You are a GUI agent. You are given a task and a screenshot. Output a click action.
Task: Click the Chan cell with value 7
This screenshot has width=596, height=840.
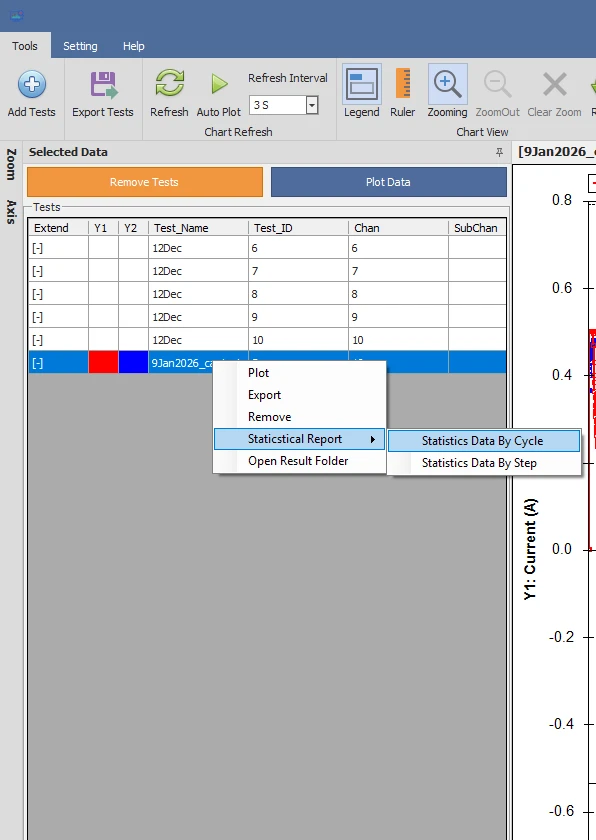398,271
